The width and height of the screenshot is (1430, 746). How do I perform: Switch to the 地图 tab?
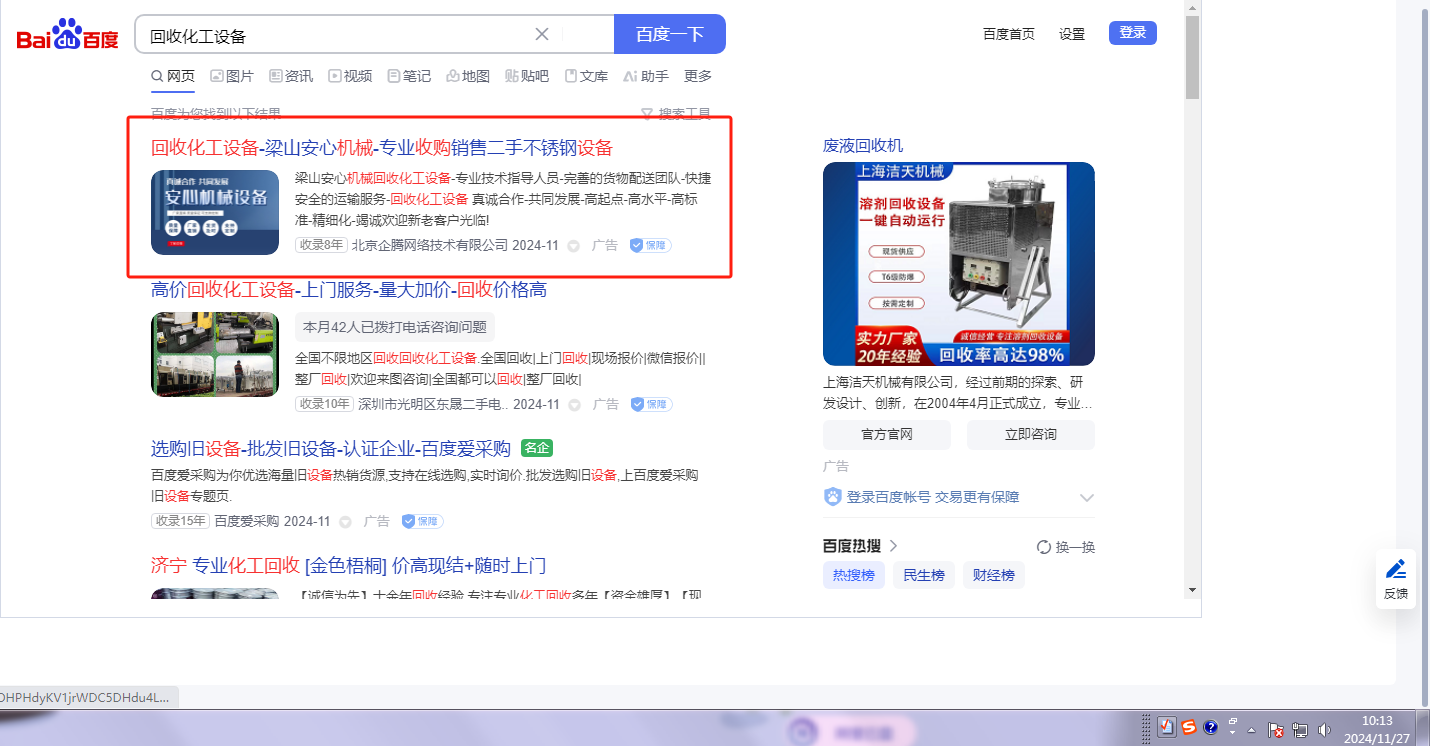tap(468, 76)
